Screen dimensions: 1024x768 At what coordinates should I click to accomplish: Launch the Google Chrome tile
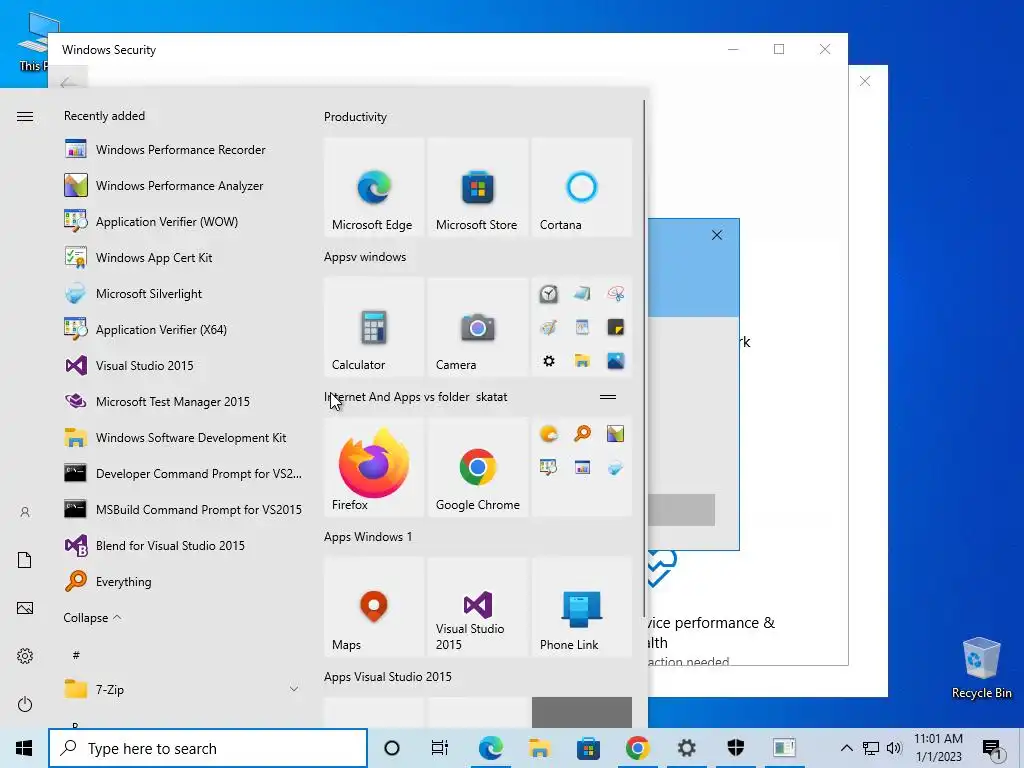coord(477,467)
